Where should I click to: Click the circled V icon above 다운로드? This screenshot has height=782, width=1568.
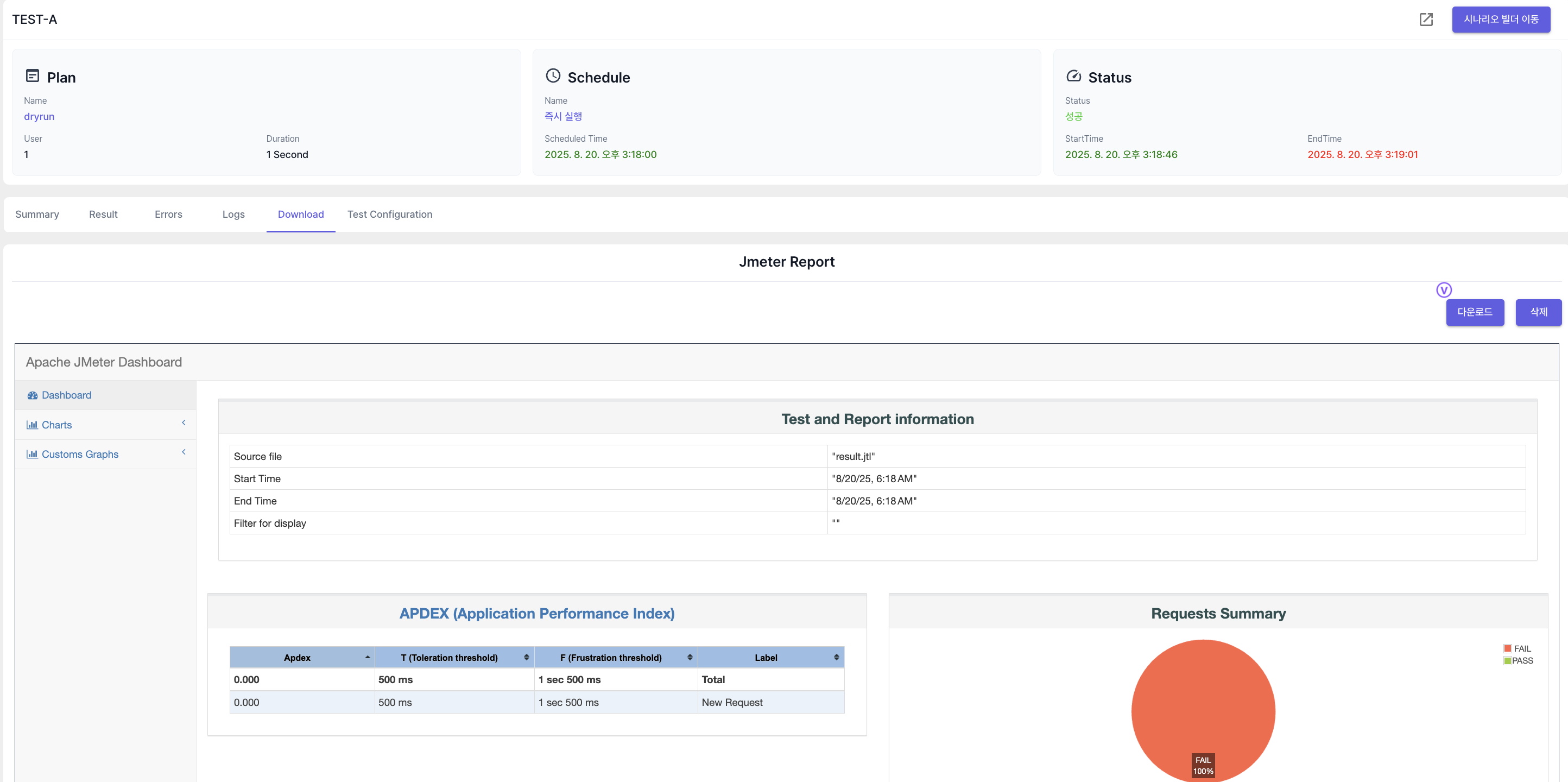click(x=1443, y=290)
